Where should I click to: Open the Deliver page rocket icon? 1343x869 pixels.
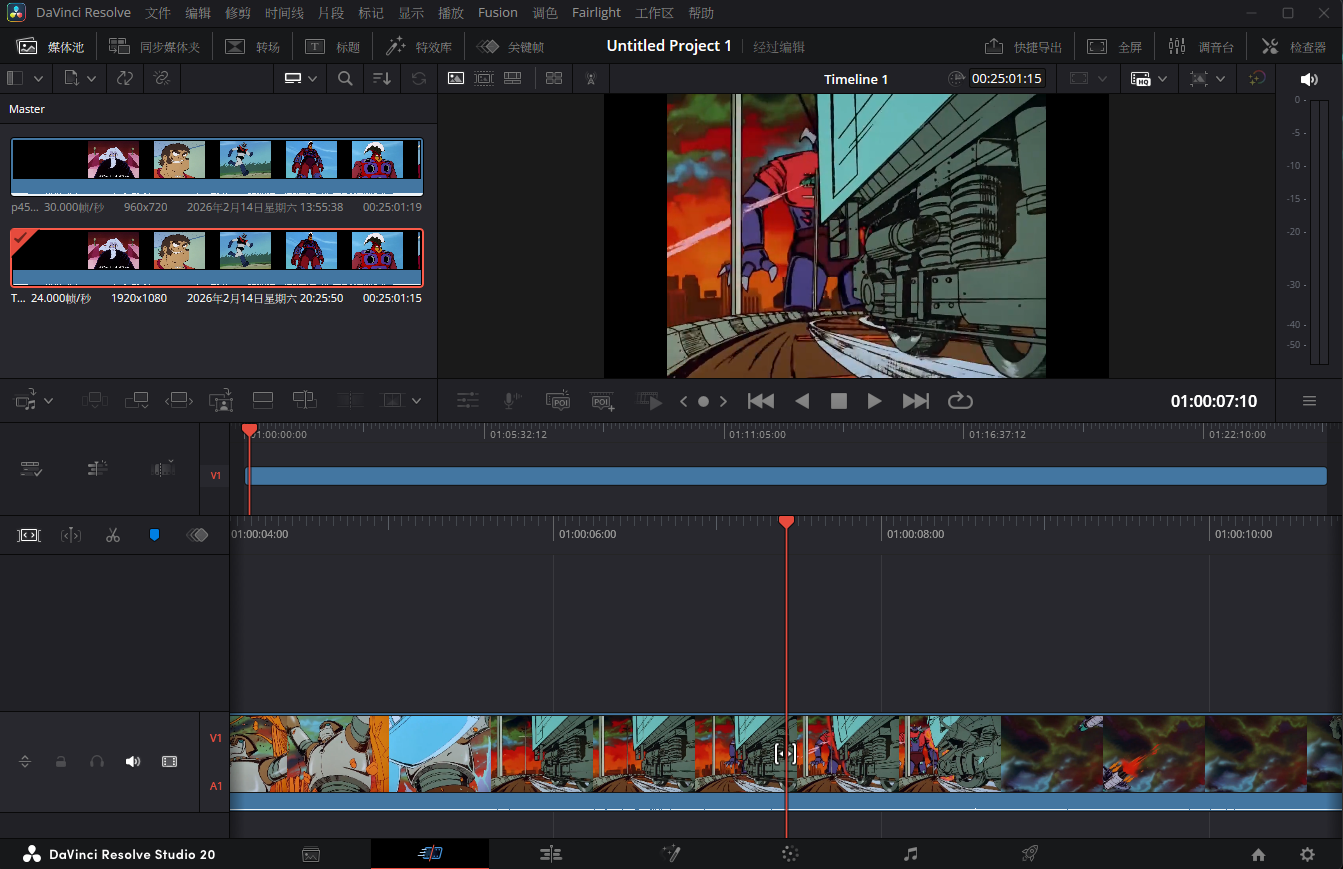point(1029,854)
